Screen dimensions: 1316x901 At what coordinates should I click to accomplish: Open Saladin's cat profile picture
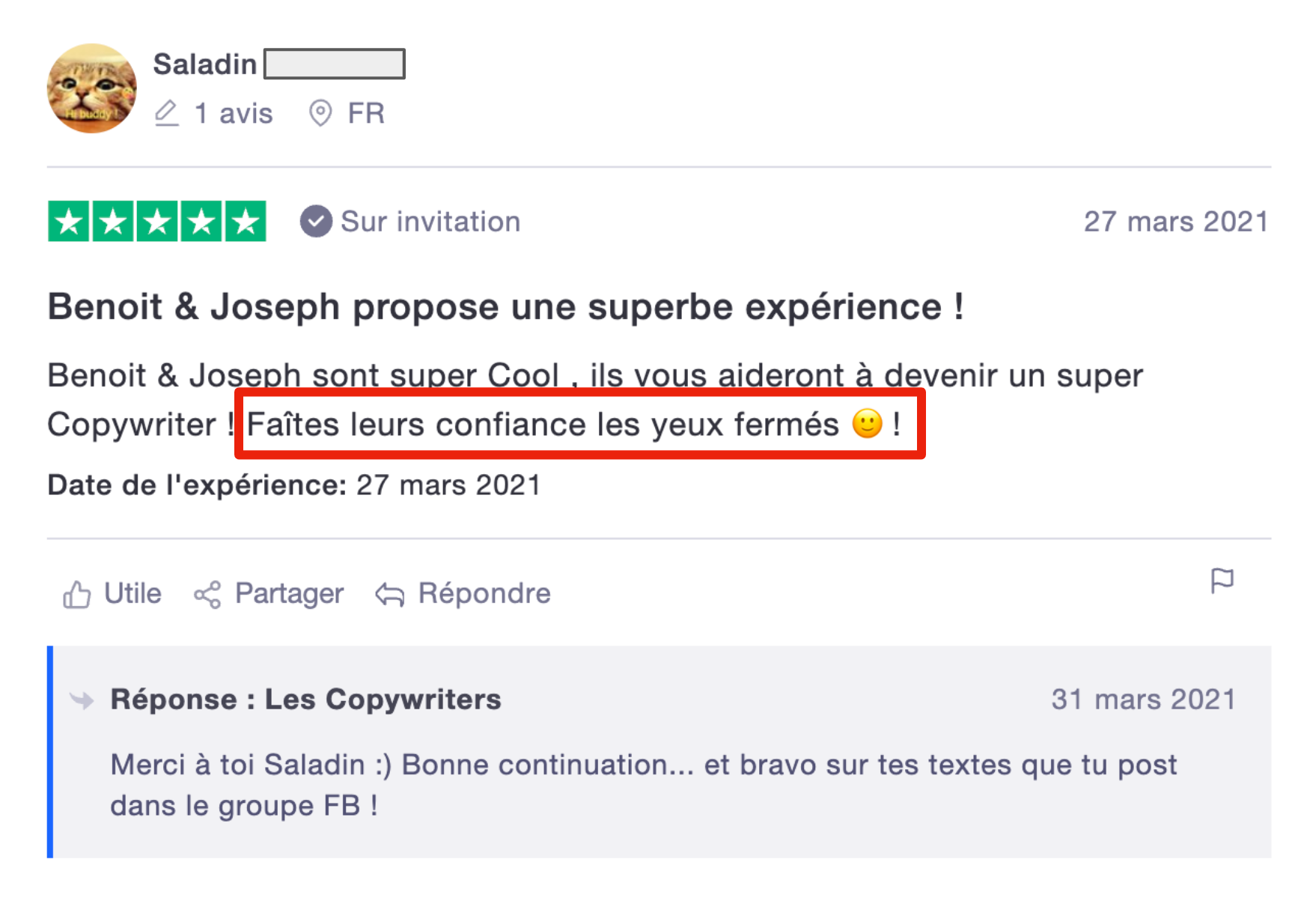pos(92,88)
